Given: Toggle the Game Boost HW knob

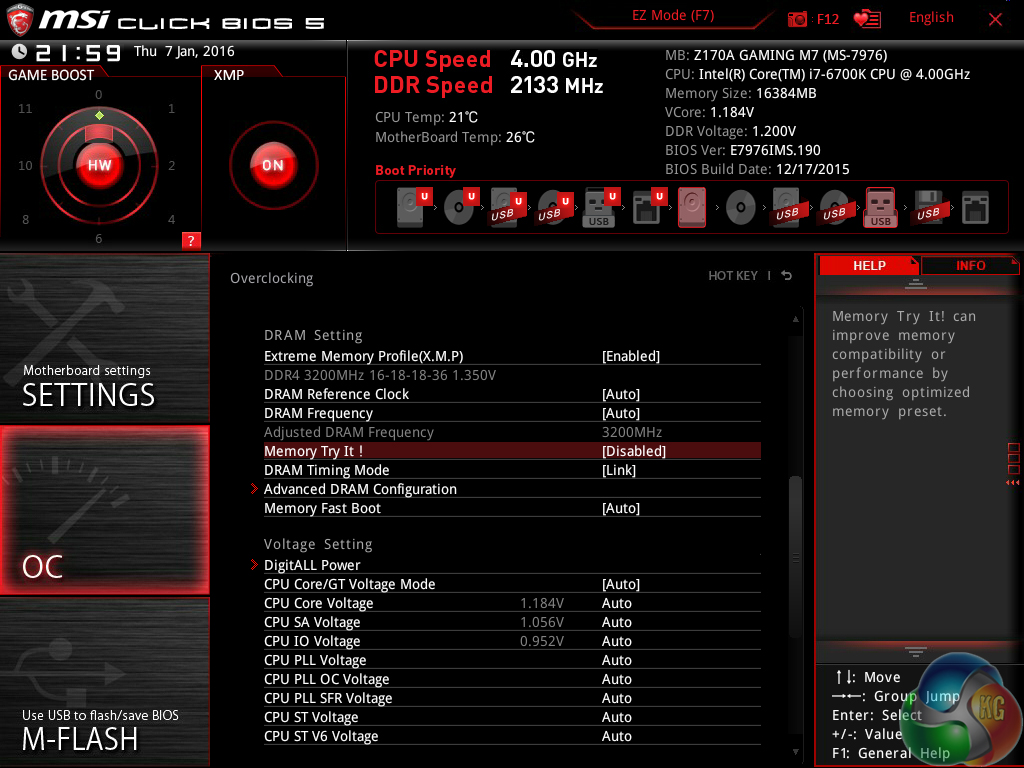Looking at the screenshot, I should [x=99, y=165].
